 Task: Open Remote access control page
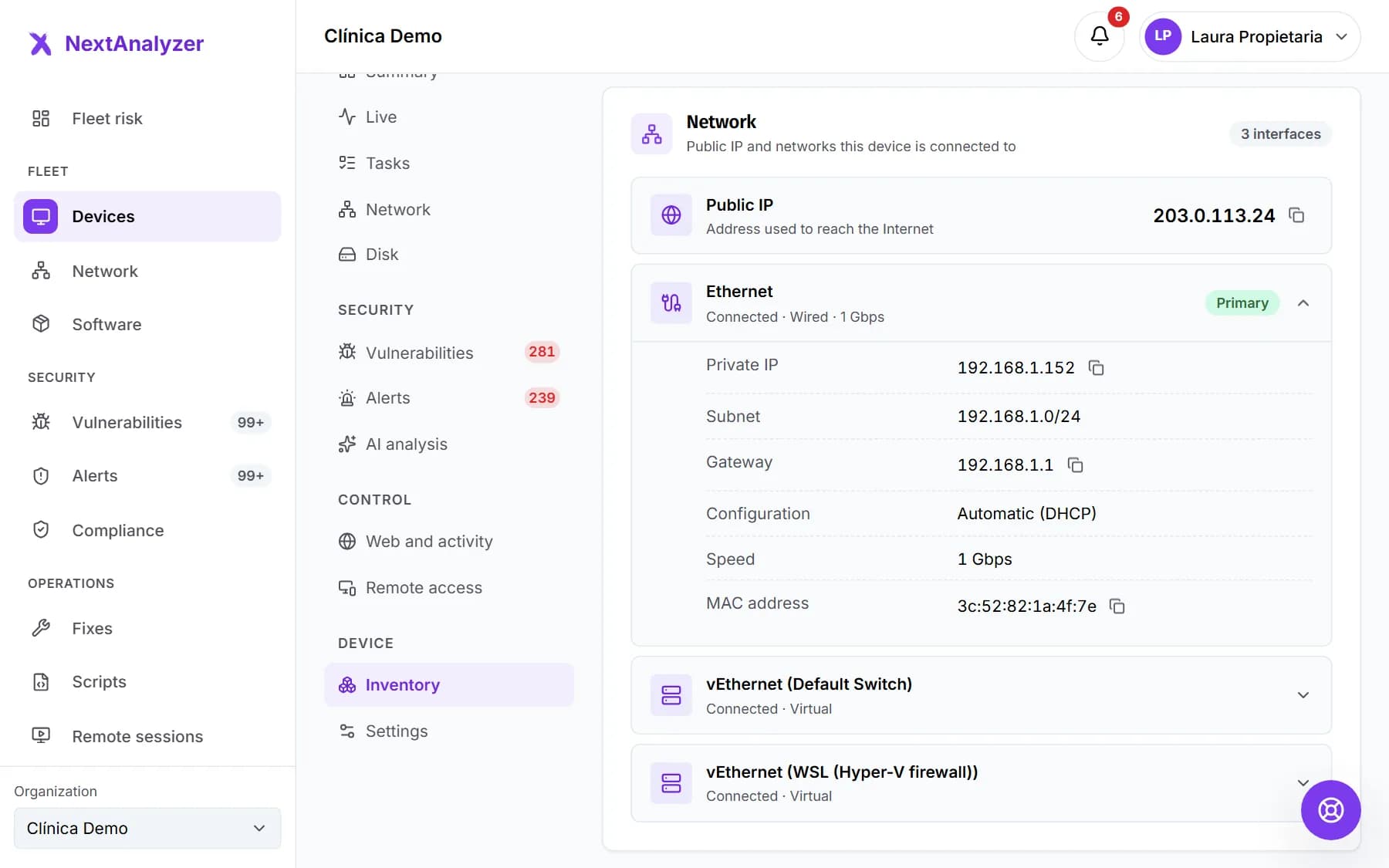coord(449,588)
